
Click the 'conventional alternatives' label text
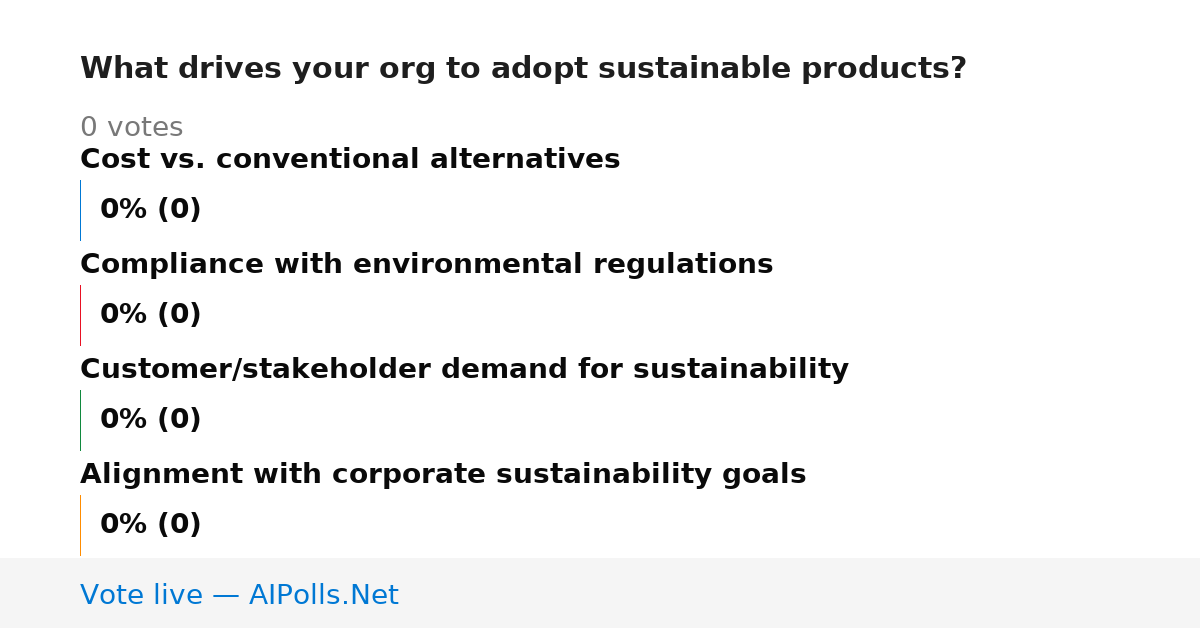(x=418, y=159)
